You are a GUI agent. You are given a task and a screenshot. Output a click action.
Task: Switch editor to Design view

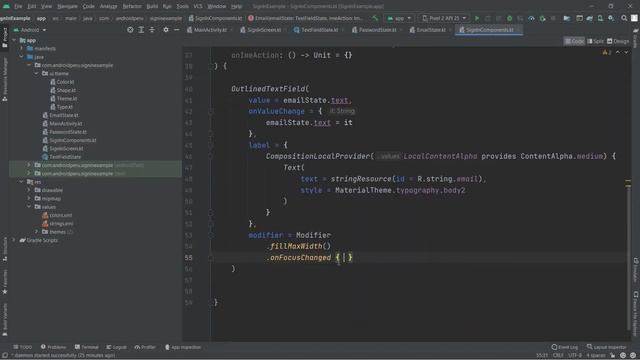click(618, 41)
